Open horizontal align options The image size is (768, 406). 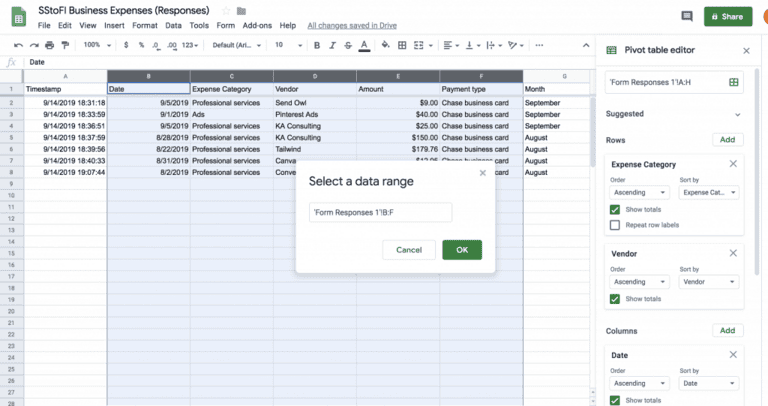pos(451,45)
